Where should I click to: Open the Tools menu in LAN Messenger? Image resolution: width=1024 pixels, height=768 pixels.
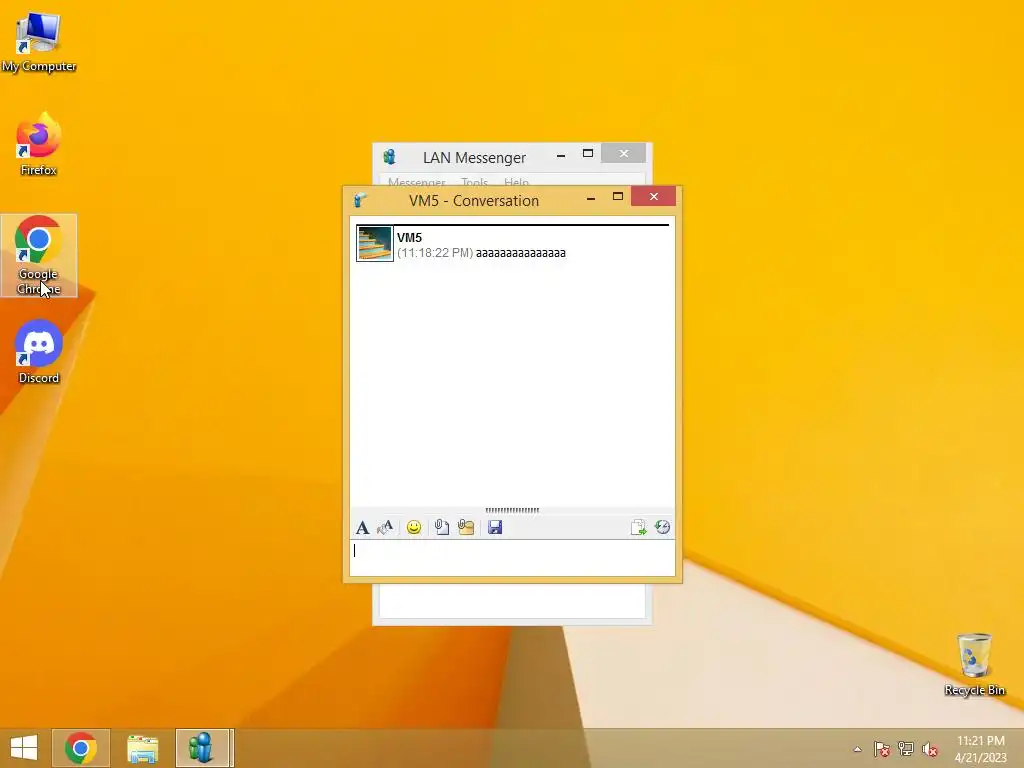474,182
